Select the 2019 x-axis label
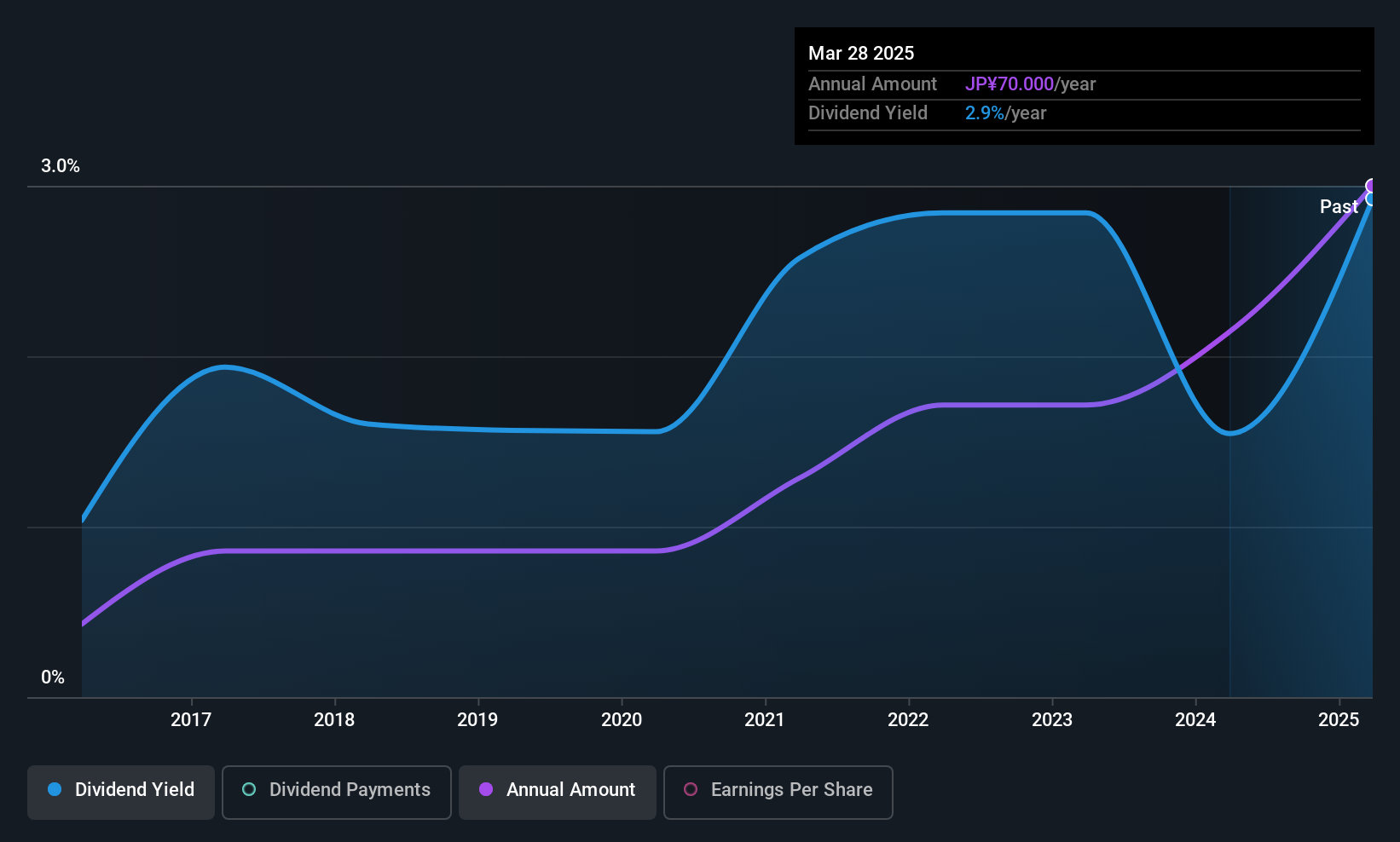 tap(477, 720)
